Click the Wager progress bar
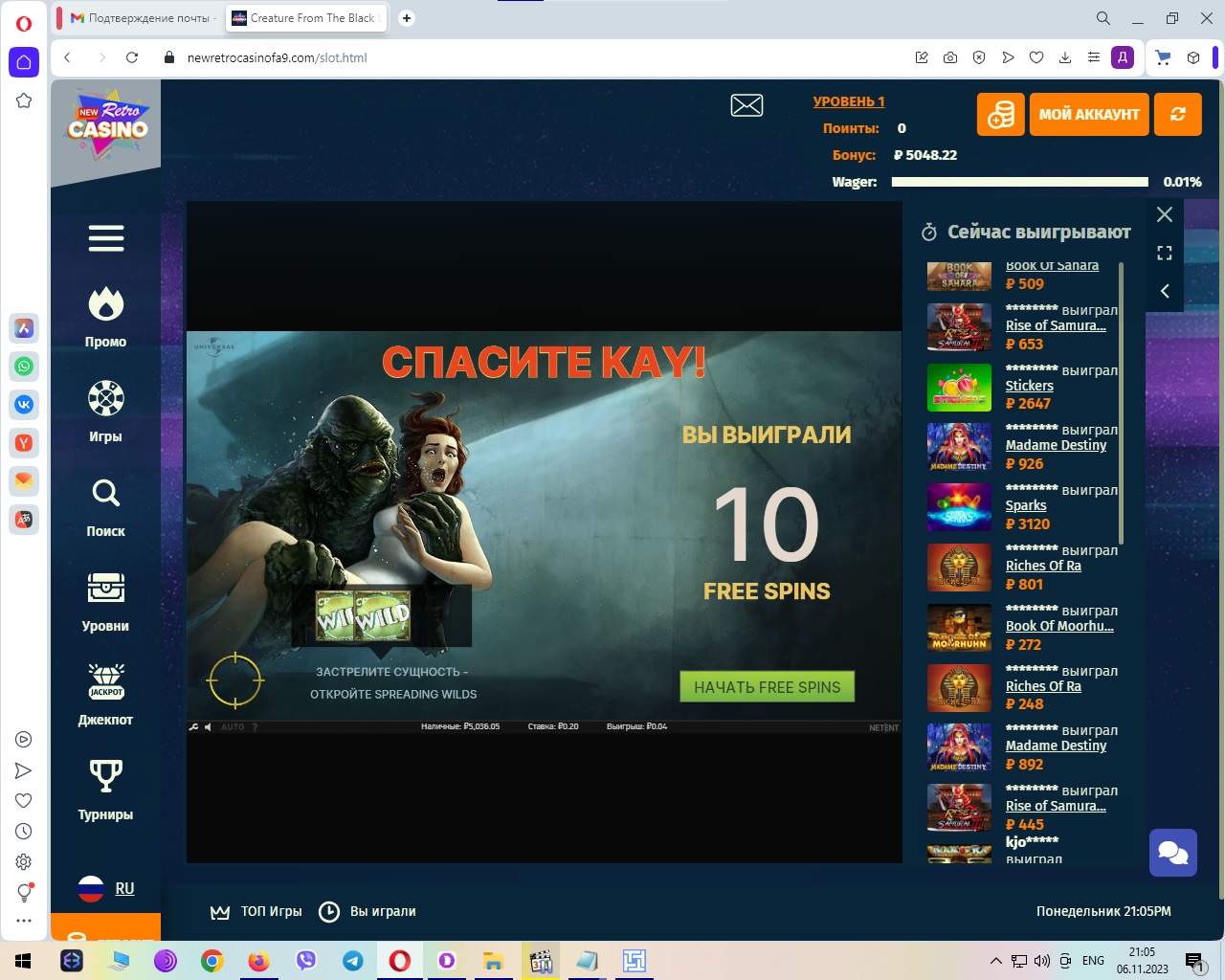The image size is (1225, 980). 1020,182
